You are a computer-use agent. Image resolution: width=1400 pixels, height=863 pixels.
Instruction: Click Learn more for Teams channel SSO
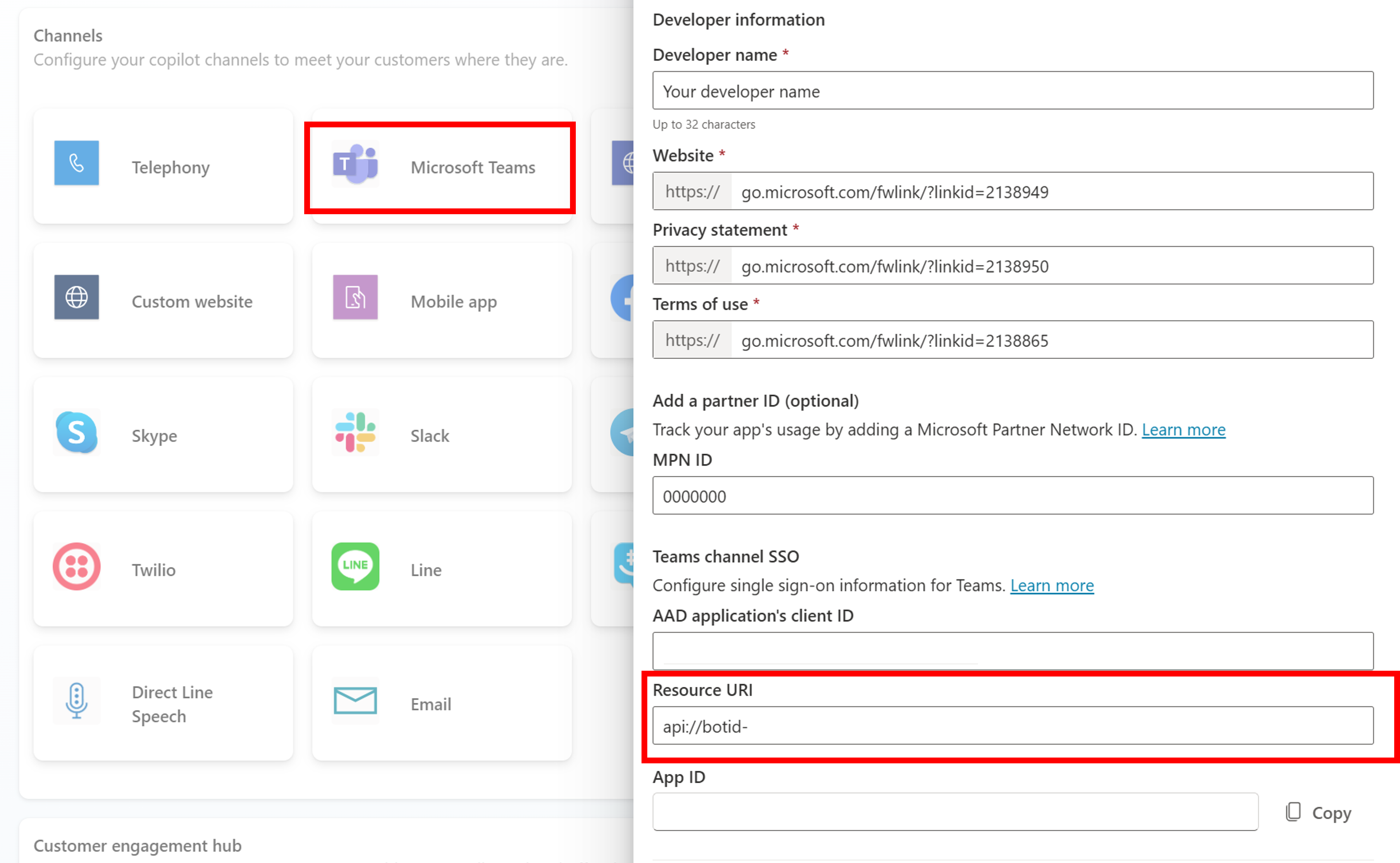(1052, 584)
